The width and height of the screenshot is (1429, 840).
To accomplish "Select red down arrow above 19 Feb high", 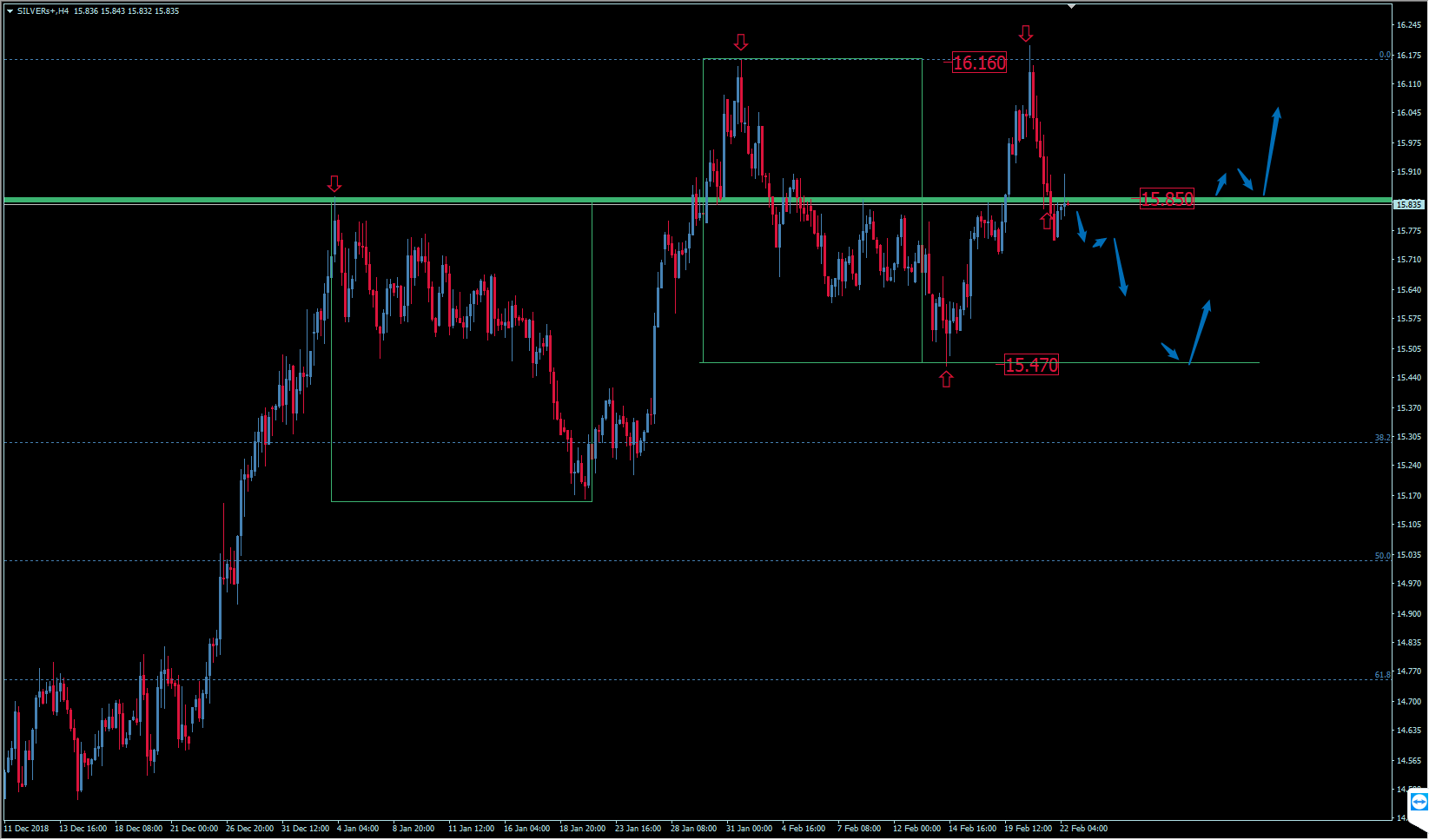I will point(1026,34).
